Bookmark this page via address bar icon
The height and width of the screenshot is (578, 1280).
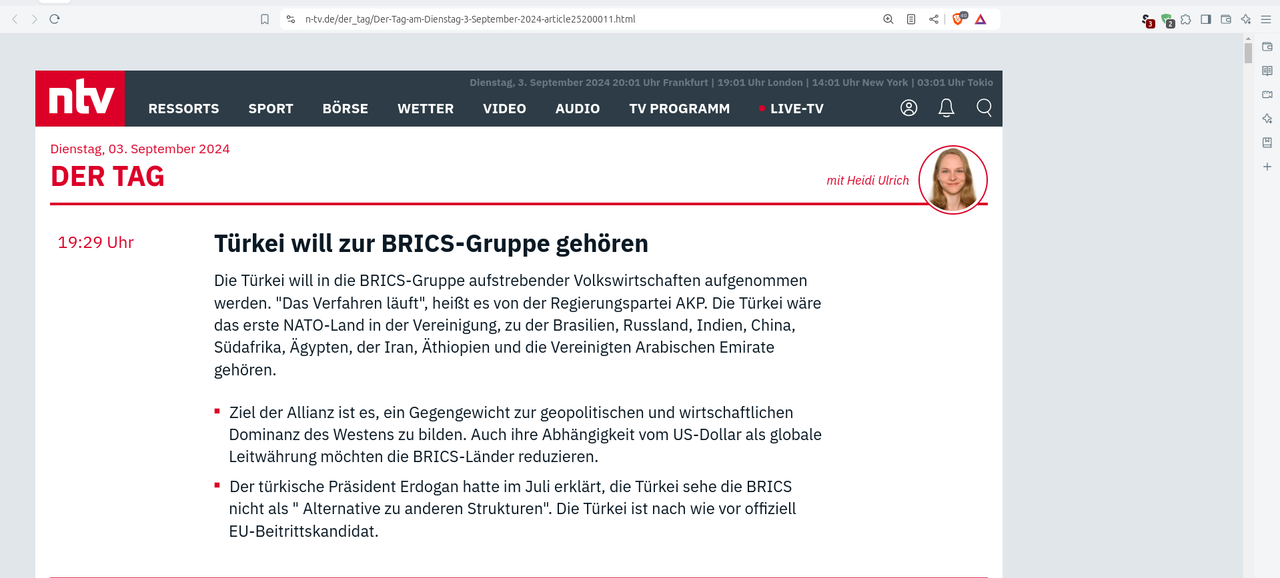click(265, 19)
